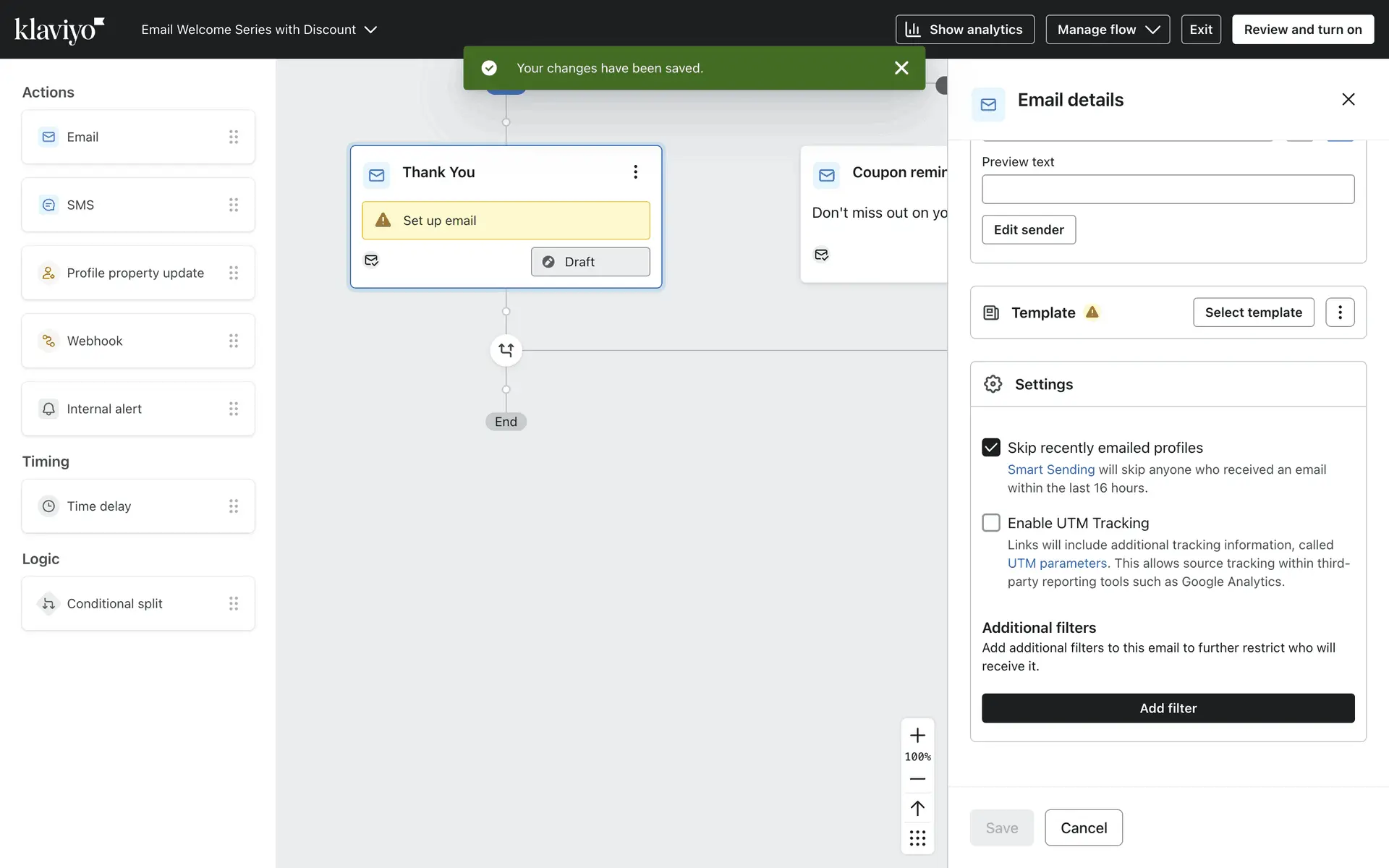Open the Draft status dropdown
The image size is (1389, 868).
pyautogui.click(x=590, y=262)
